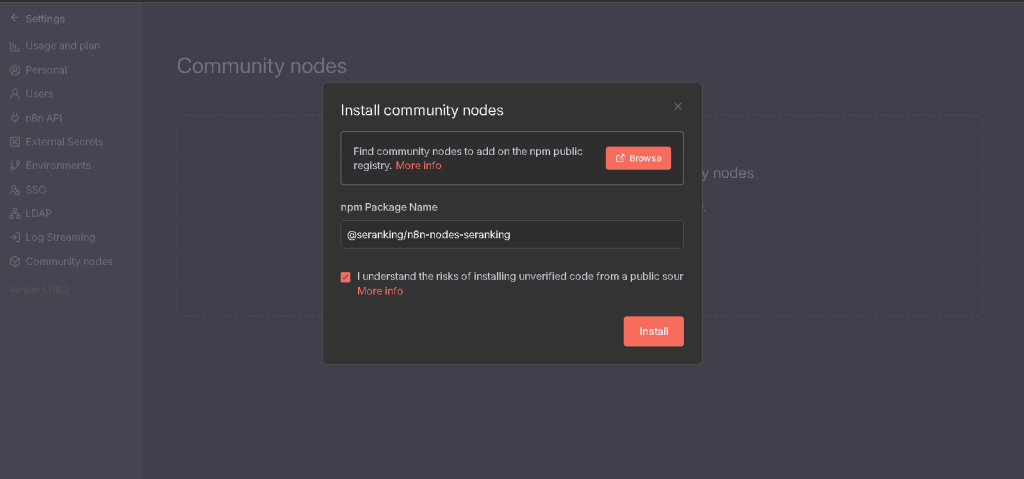Open Log Streaming settings
Image resolution: width=1024 pixels, height=479 pixels.
click(60, 238)
